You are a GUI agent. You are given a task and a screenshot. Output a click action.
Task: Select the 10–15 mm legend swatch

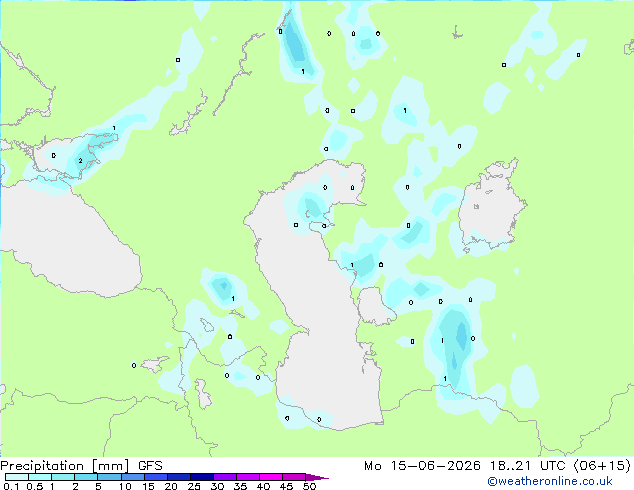[x=133, y=477]
